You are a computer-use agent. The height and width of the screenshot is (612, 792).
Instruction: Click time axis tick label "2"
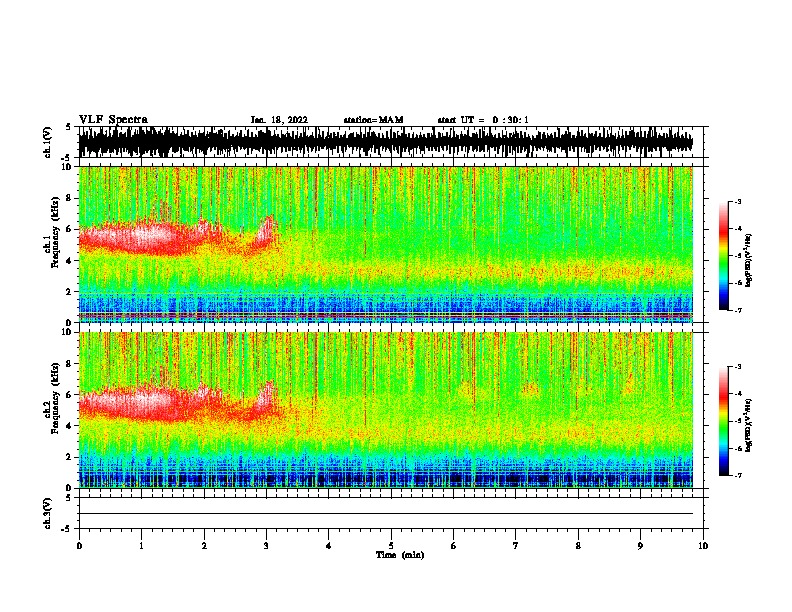204,546
